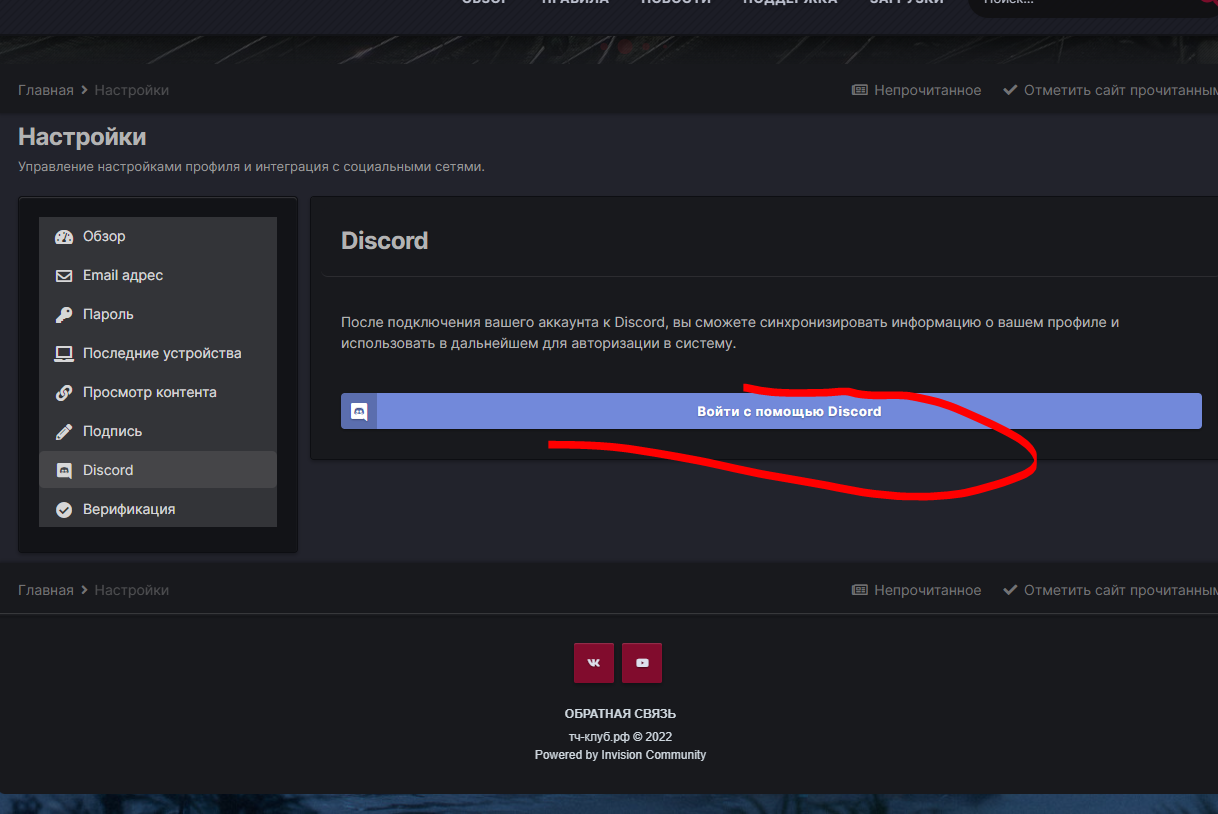The image size is (1218, 814).
Task: Select Последние устройства in sidebar
Action: pyautogui.click(x=161, y=354)
